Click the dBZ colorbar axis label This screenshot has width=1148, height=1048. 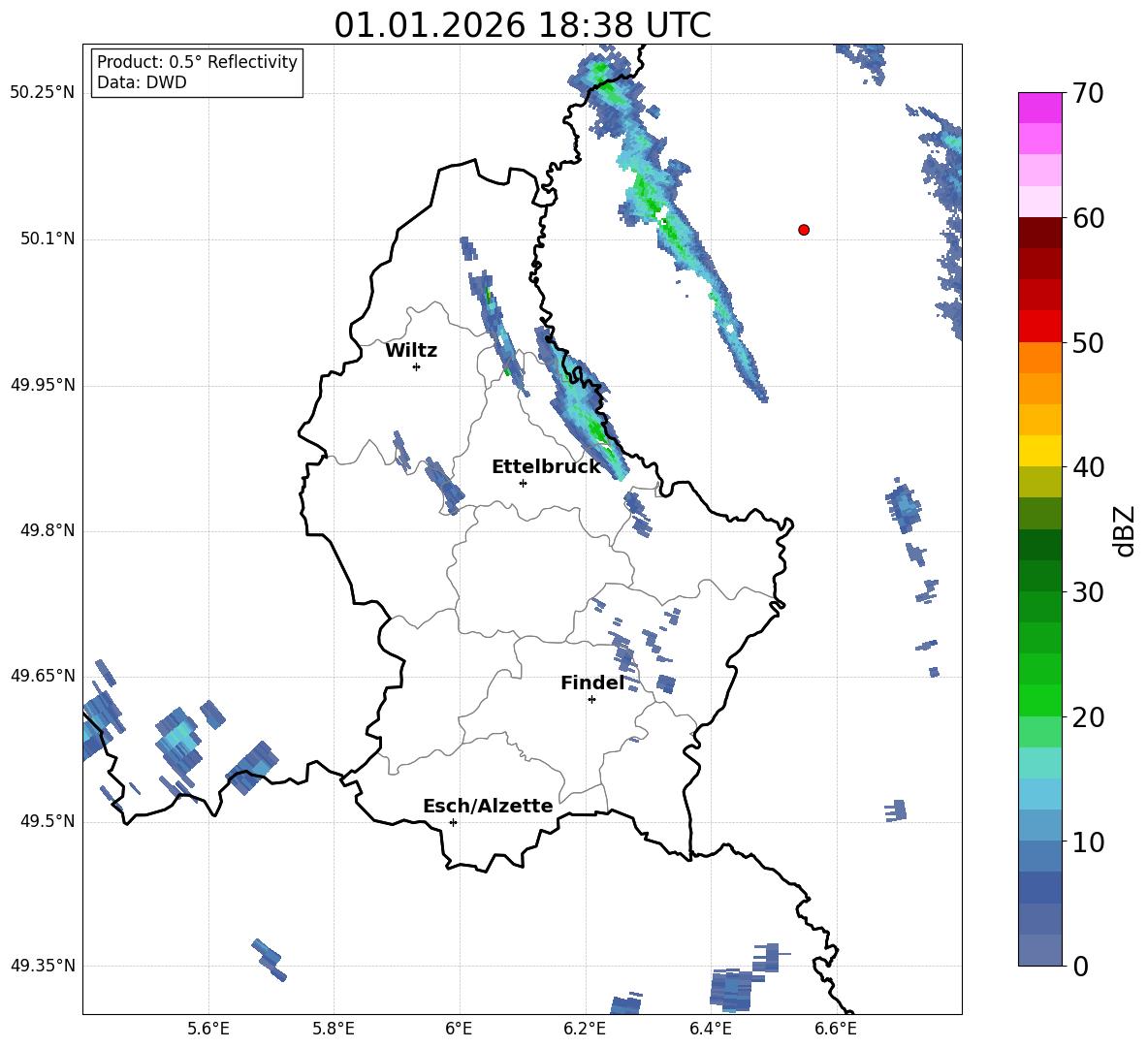pos(1126,531)
